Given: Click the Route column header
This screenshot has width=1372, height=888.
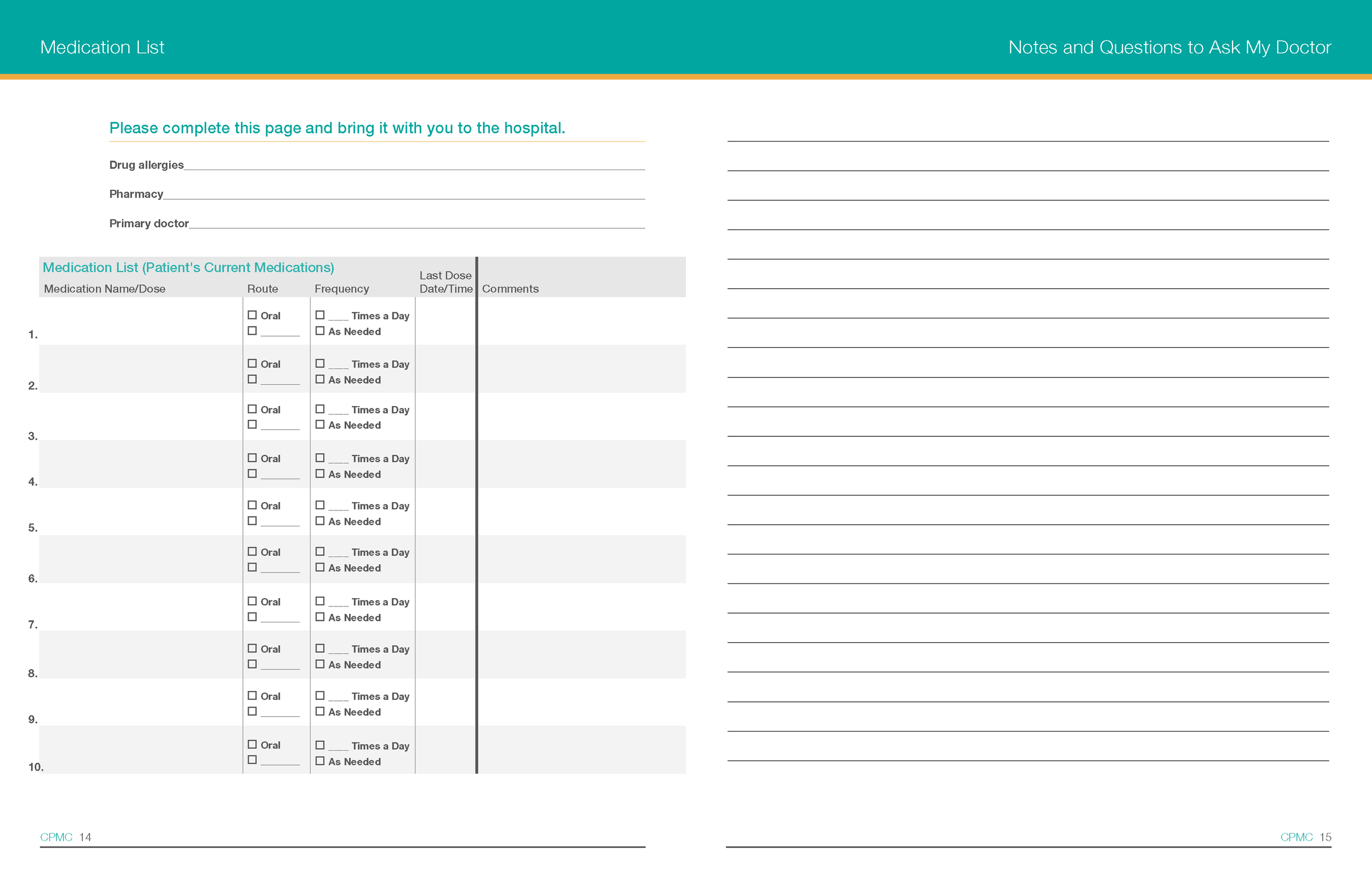Looking at the screenshot, I should pyautogui.click(x=262, y=289).
